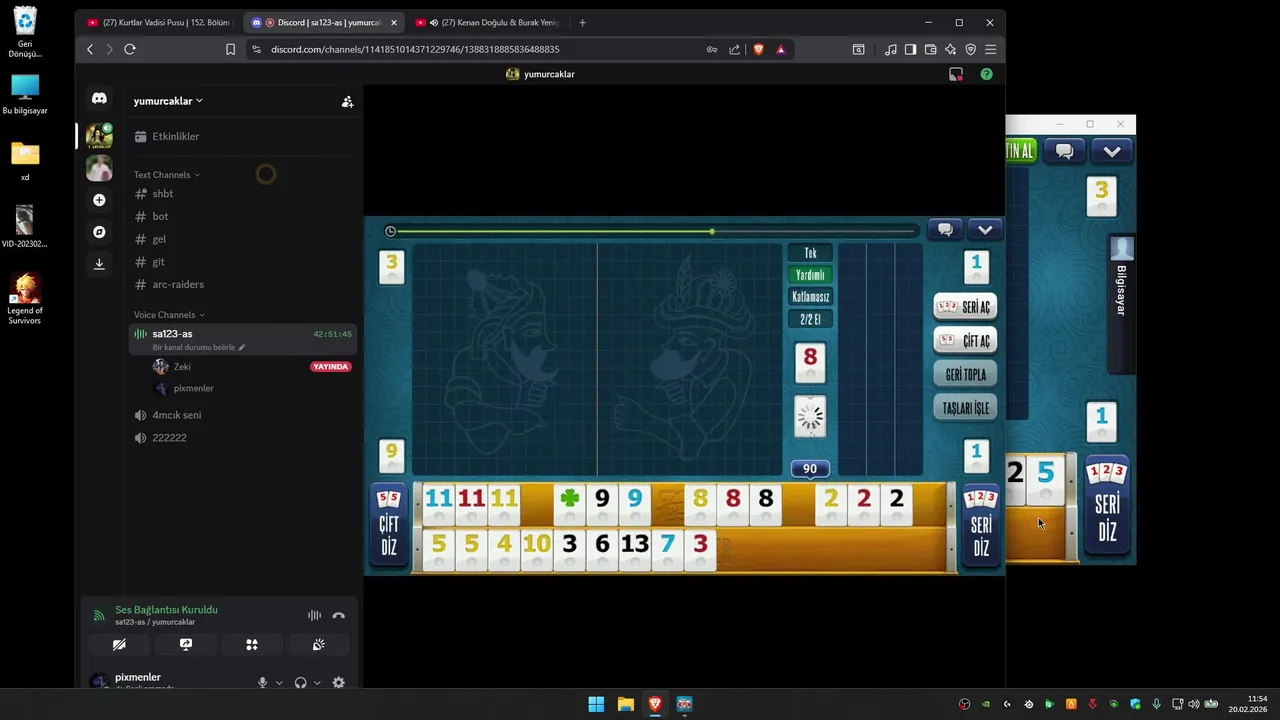Mute microphone in Discord user panel

point(263,682)
